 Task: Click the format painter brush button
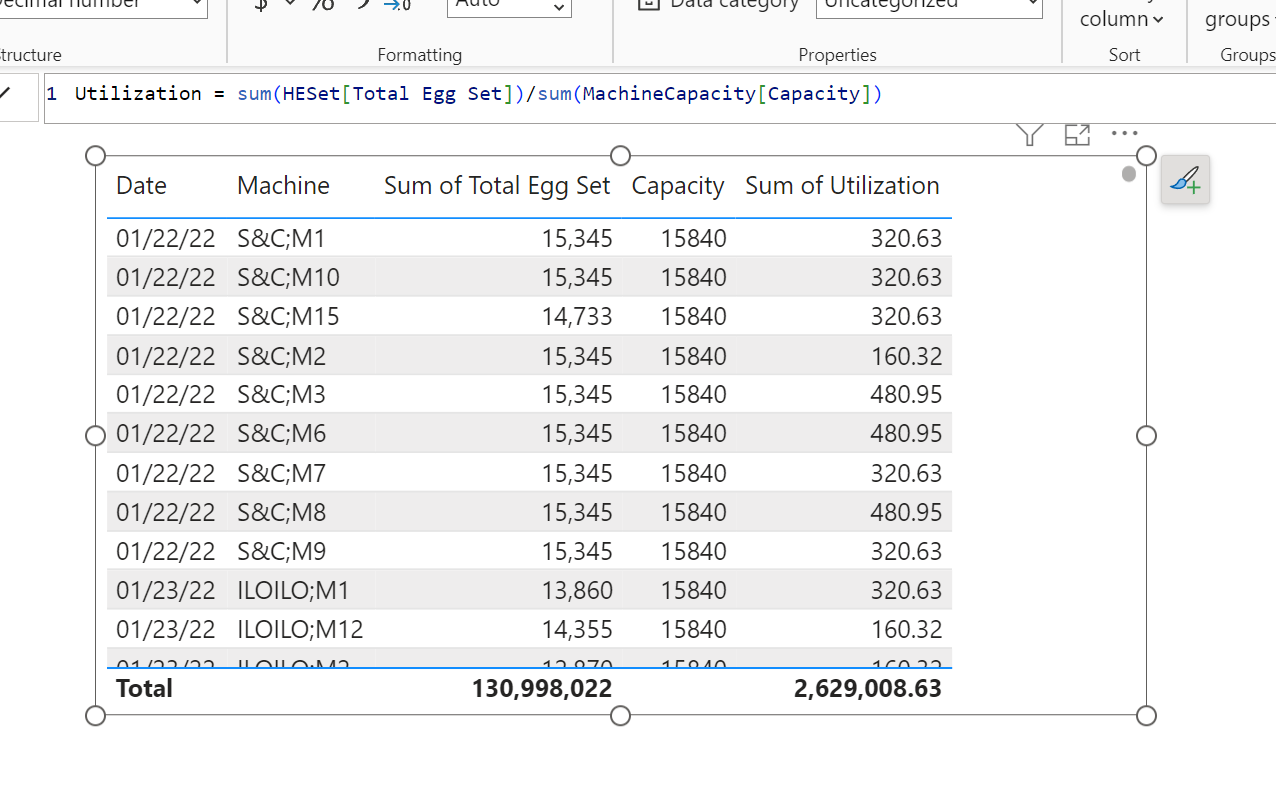[x=1185, y=180]
